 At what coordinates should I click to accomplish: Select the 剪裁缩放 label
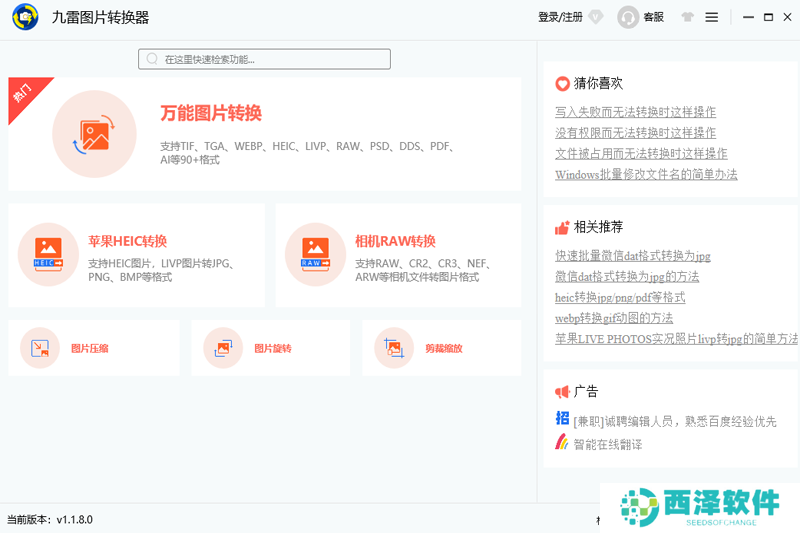pos(443,348)
